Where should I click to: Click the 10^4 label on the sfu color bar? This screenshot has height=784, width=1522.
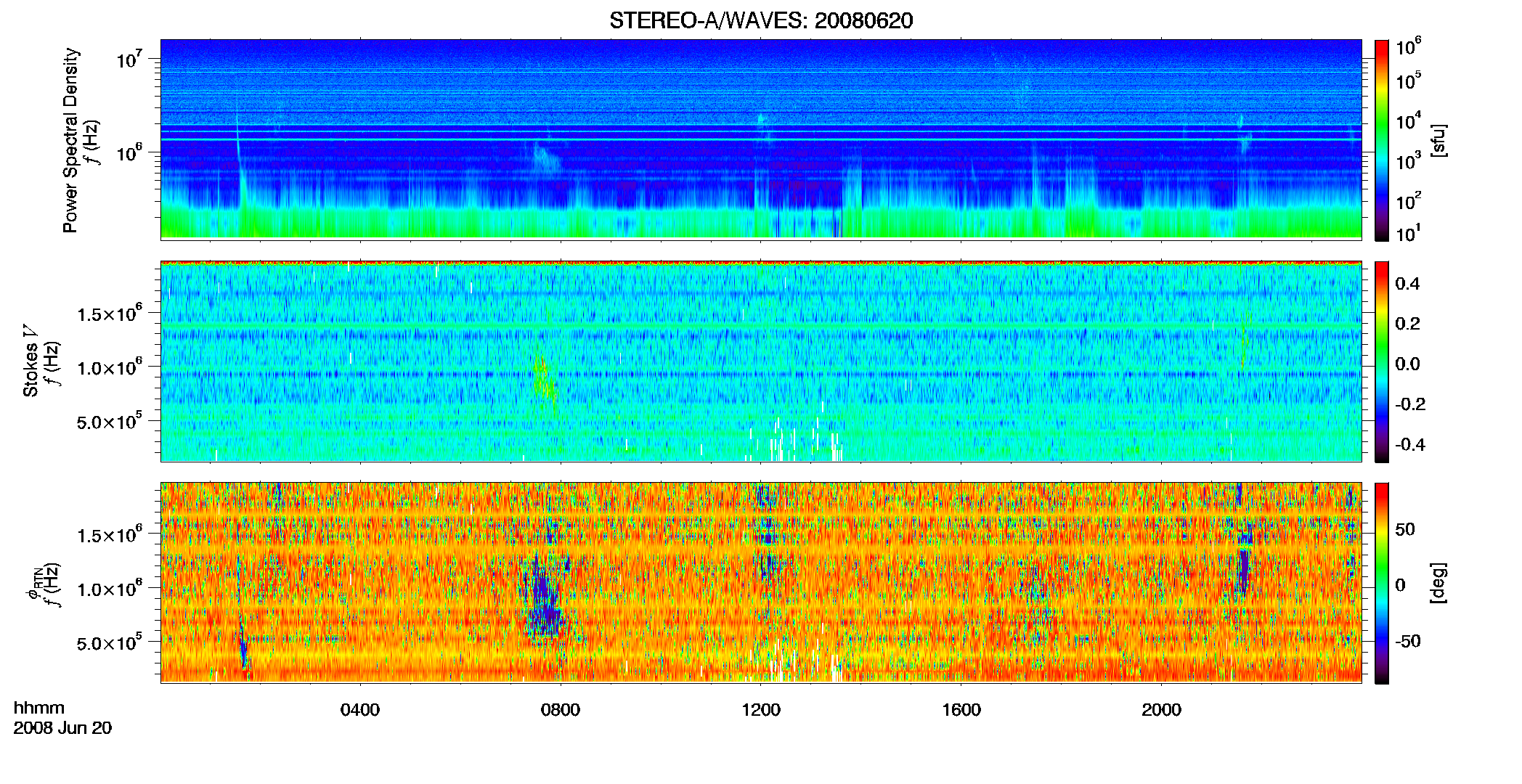(x=1408, y=121)
